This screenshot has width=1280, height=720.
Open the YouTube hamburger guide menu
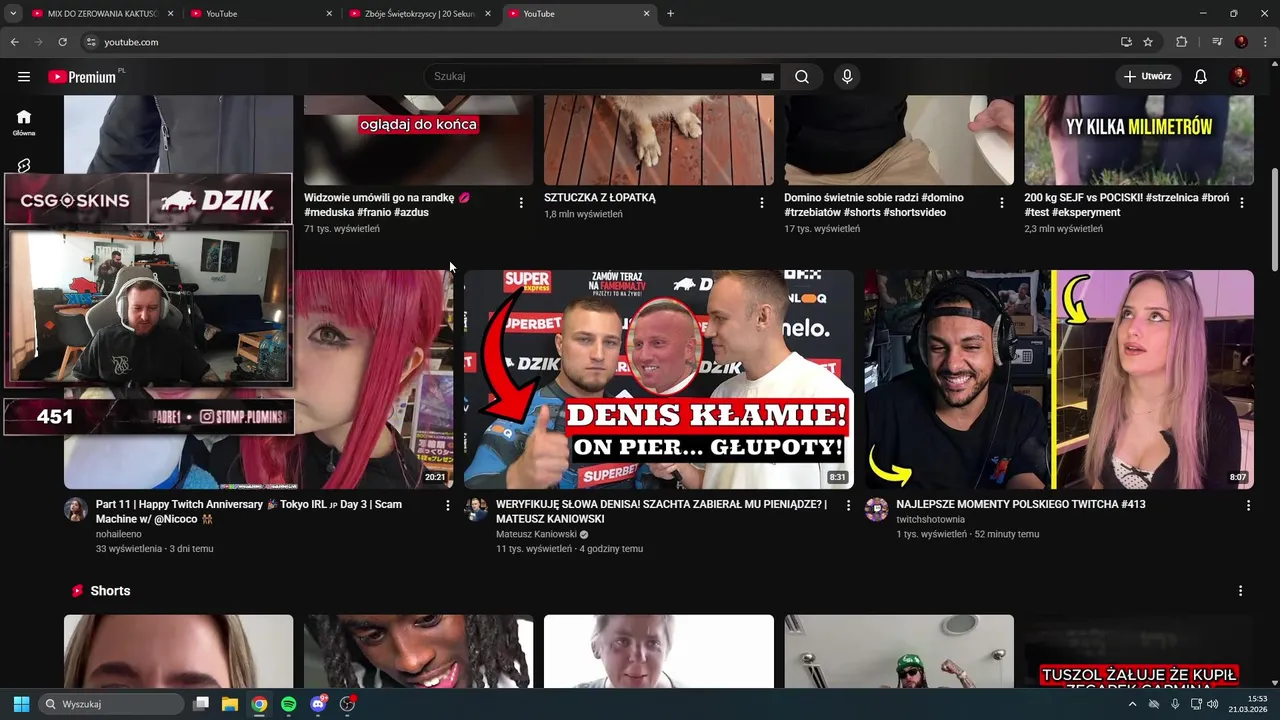tap(24, 77)
